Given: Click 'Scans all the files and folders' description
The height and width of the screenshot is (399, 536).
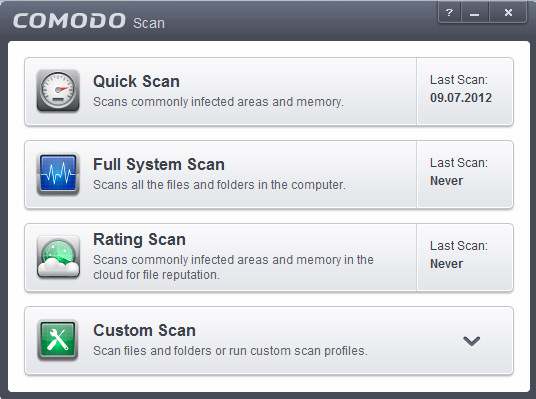Looking at the screenshot, I should pyautogui.click(x=219, y=185).
